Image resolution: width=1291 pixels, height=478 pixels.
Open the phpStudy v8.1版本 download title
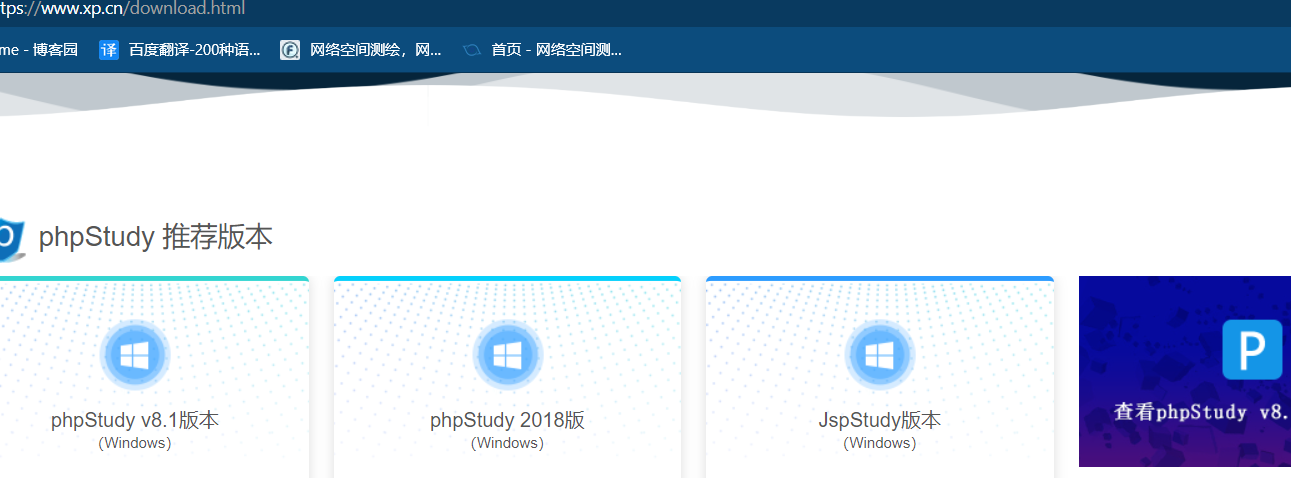[x=135, y=420]
